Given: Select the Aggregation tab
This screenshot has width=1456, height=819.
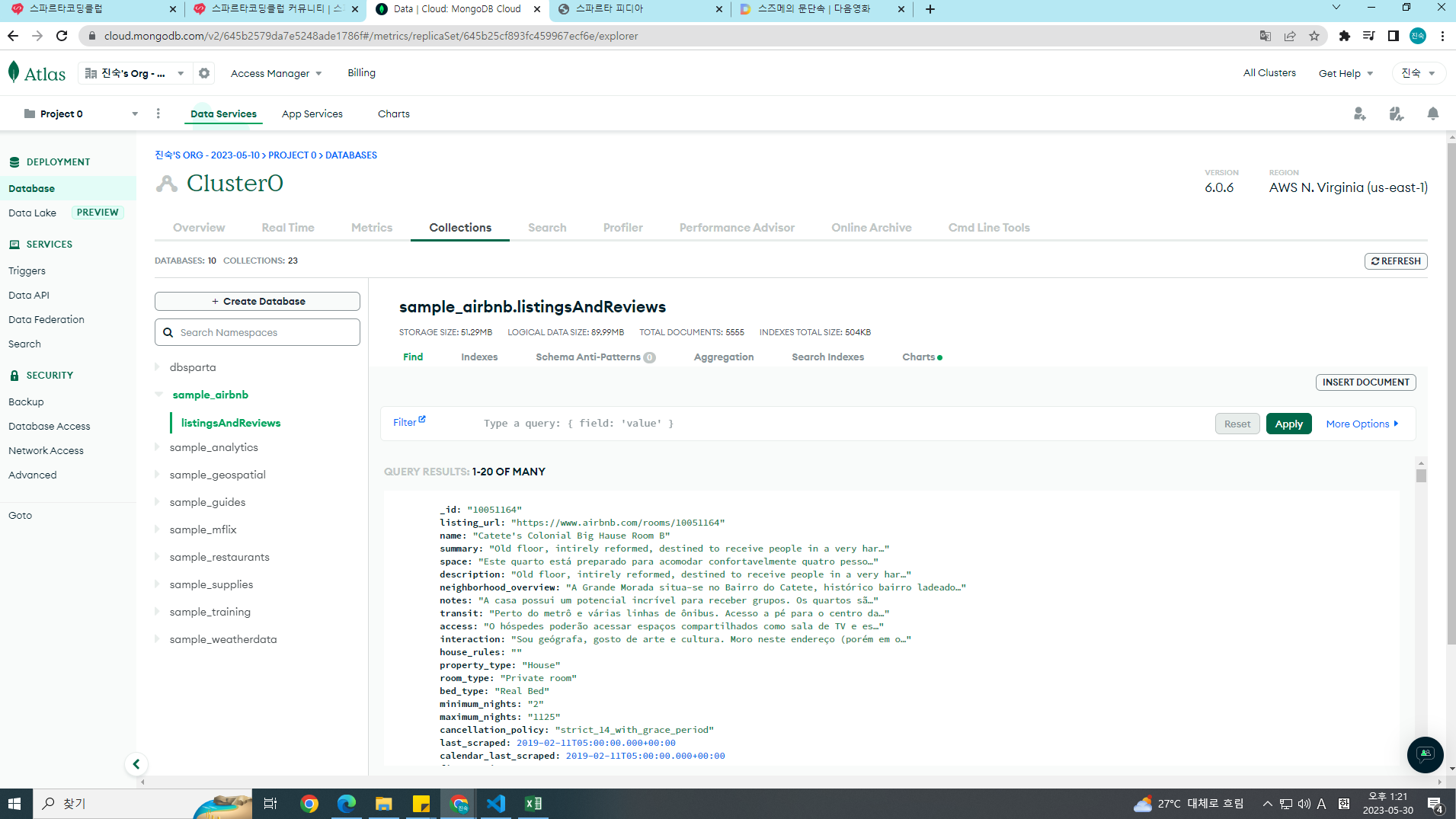Looking at the screenshot, I should click(724, 357).
